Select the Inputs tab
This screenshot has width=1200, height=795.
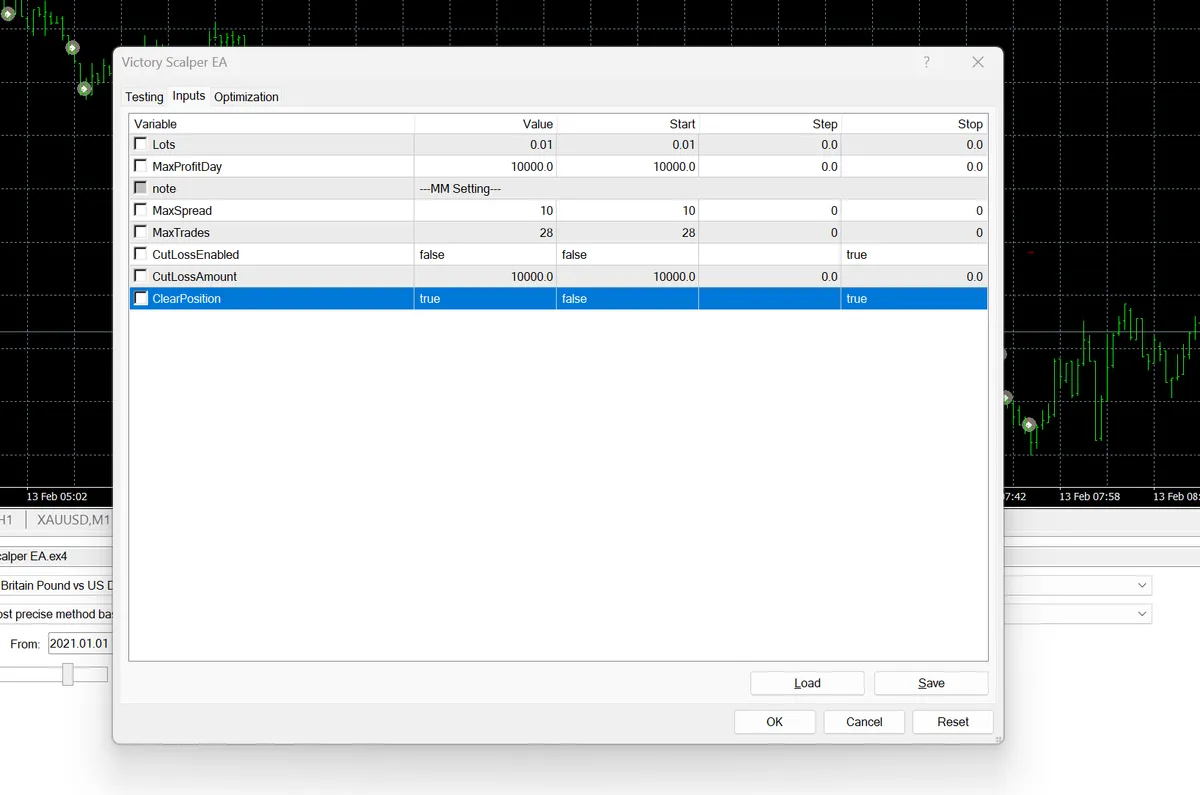tap(188, 96)
